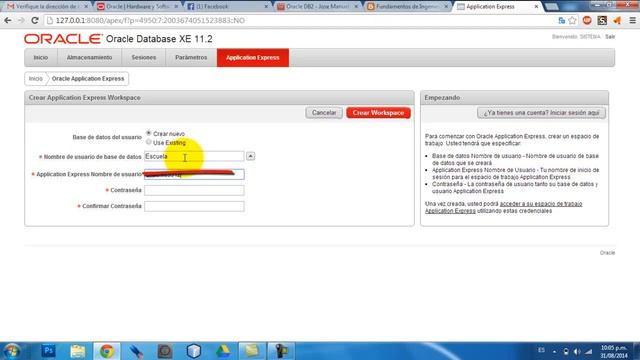The image size is (640, 360).
Task: Select Crear nuevo radio option
Action: 149,133
